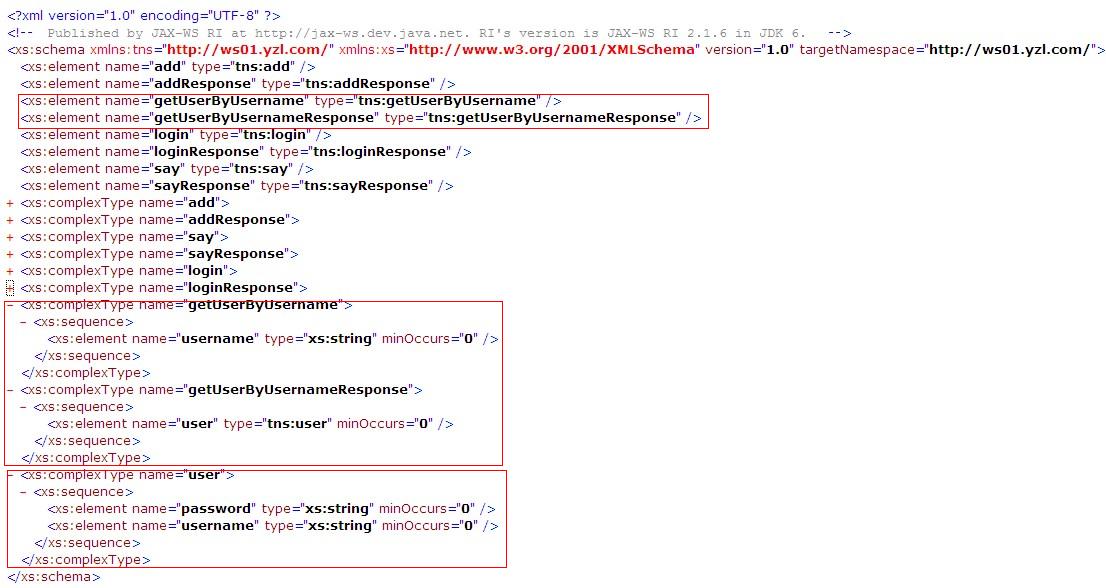Expand the complexType named addResponse
This screenshot has height=588, width=1106.
click(10, 220)
